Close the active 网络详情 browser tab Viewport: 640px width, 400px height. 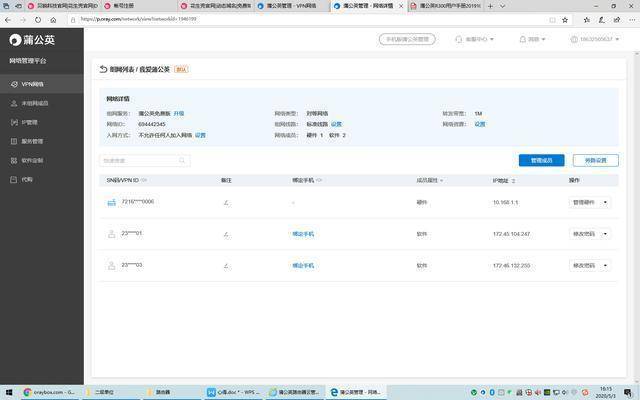(401, 6)
